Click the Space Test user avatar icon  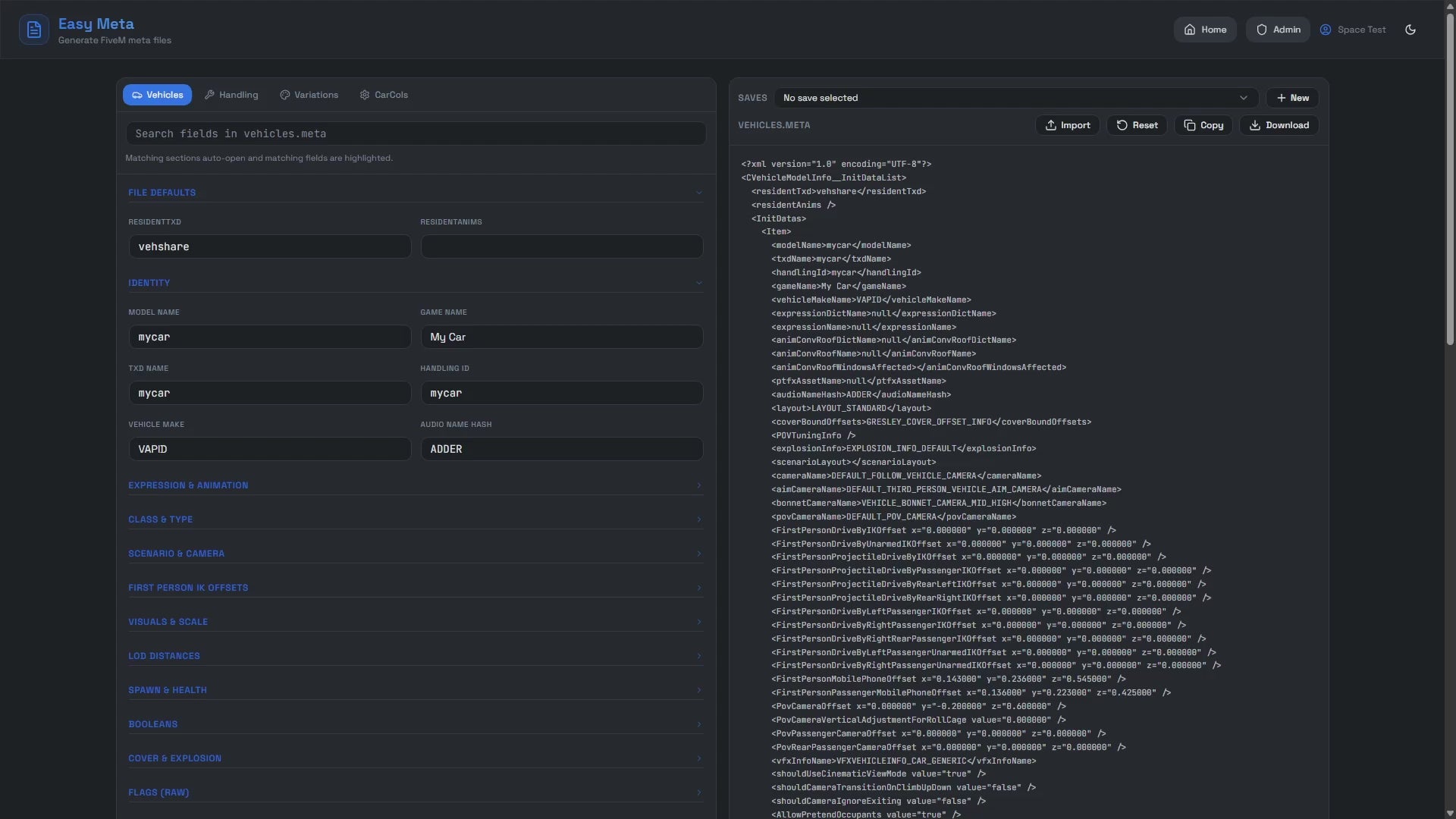[x=1326, y=30]
